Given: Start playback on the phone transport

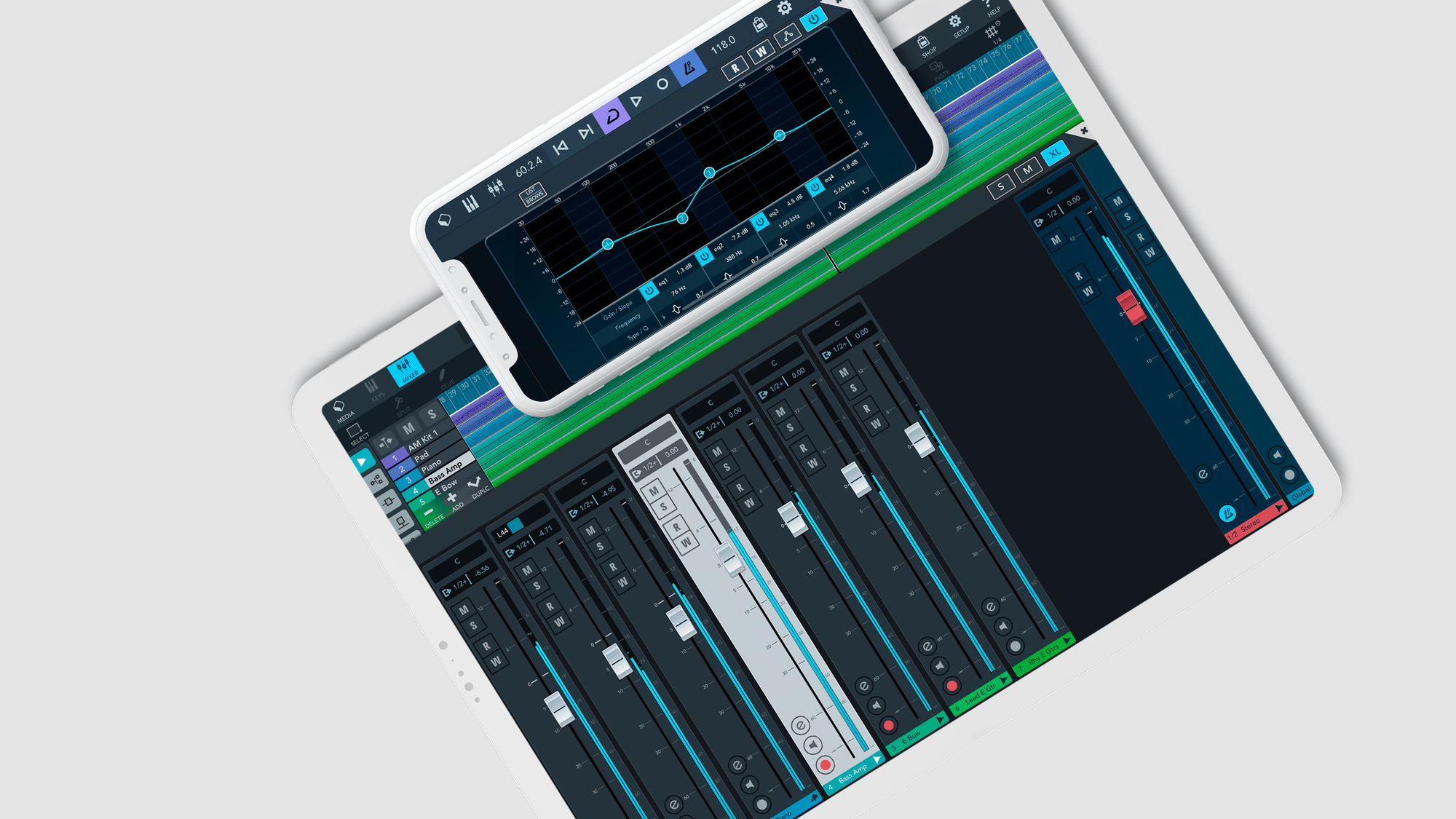Looking at the screenshot, I should (x=636, y=100).
